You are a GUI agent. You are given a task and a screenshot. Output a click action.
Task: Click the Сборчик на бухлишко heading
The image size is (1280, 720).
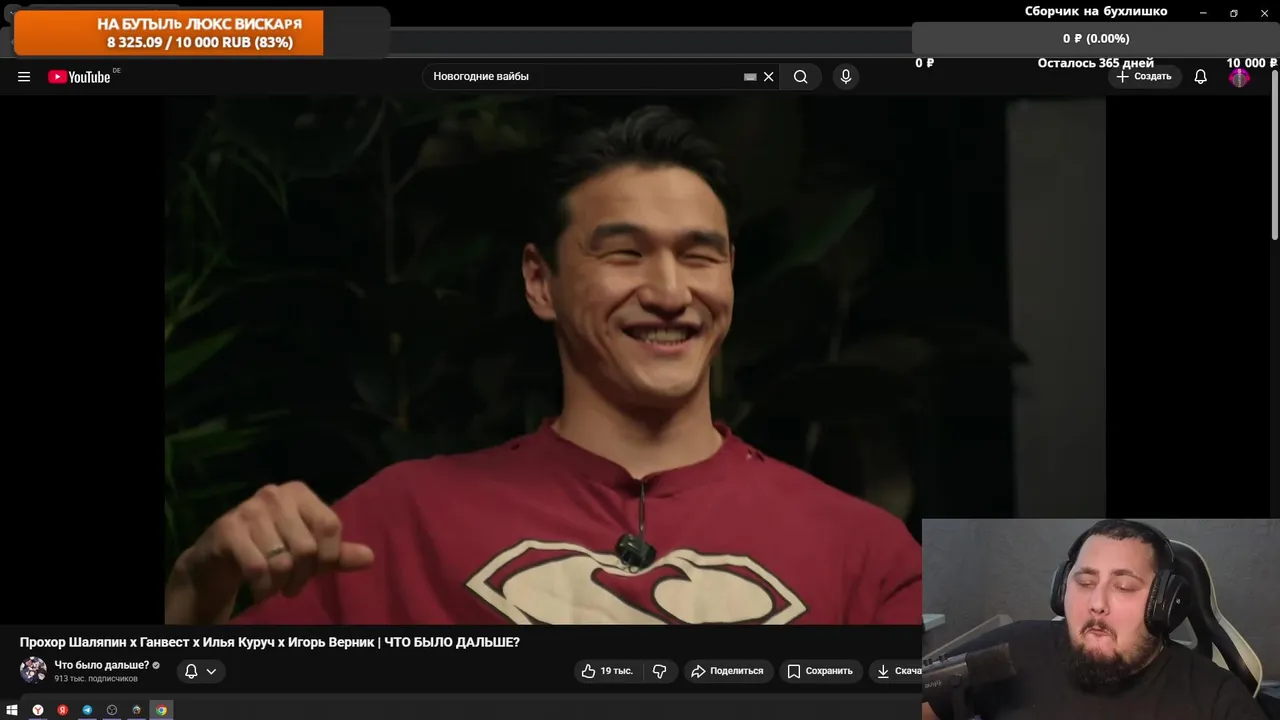coord(1096,11)
